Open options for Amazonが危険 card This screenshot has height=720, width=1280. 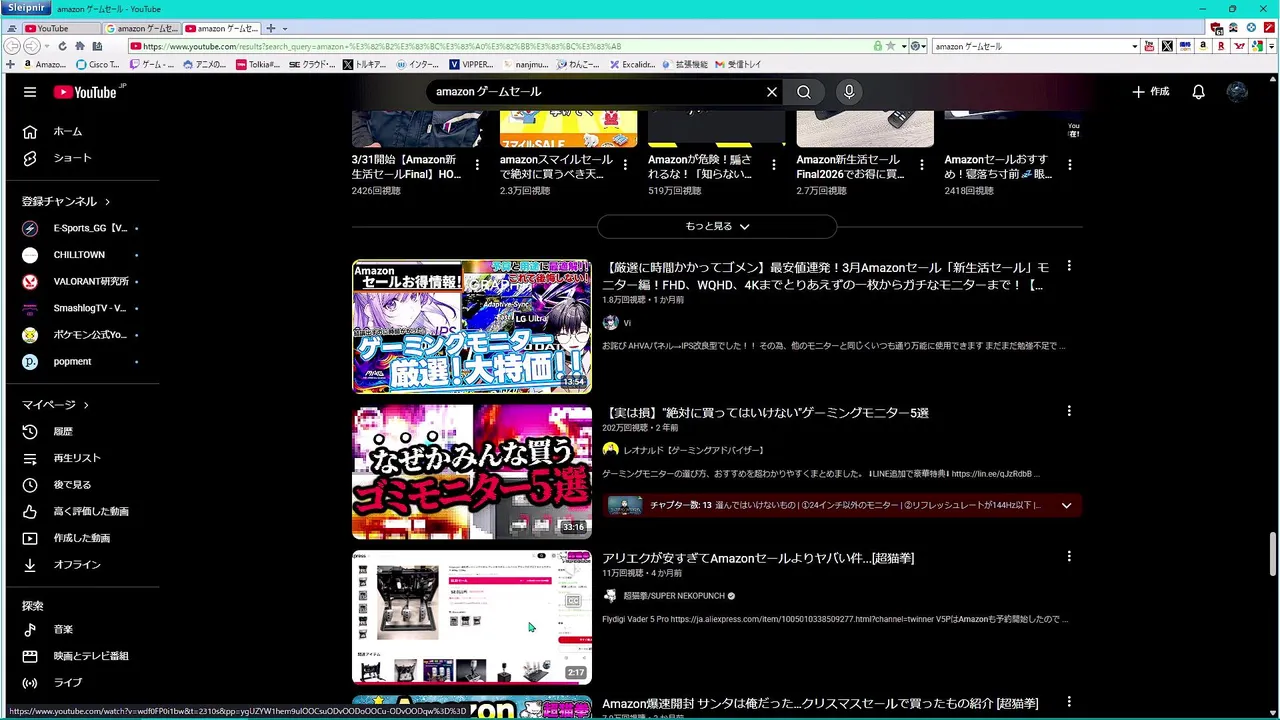point(773,165)
